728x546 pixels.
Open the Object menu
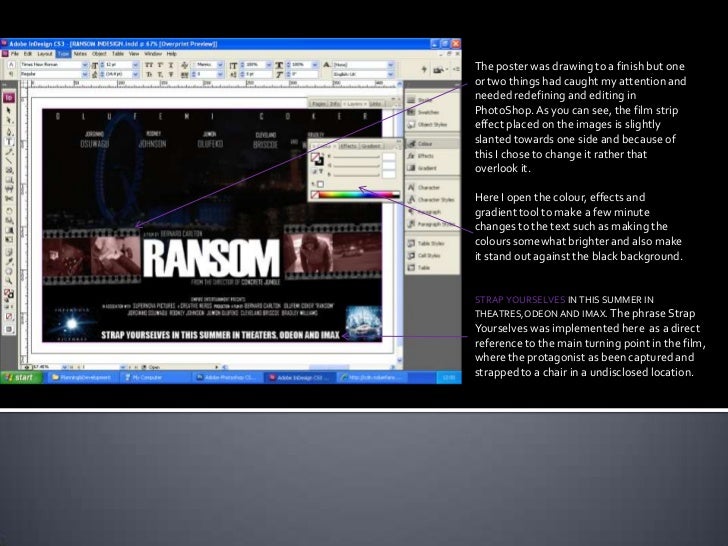click(99, 54)
